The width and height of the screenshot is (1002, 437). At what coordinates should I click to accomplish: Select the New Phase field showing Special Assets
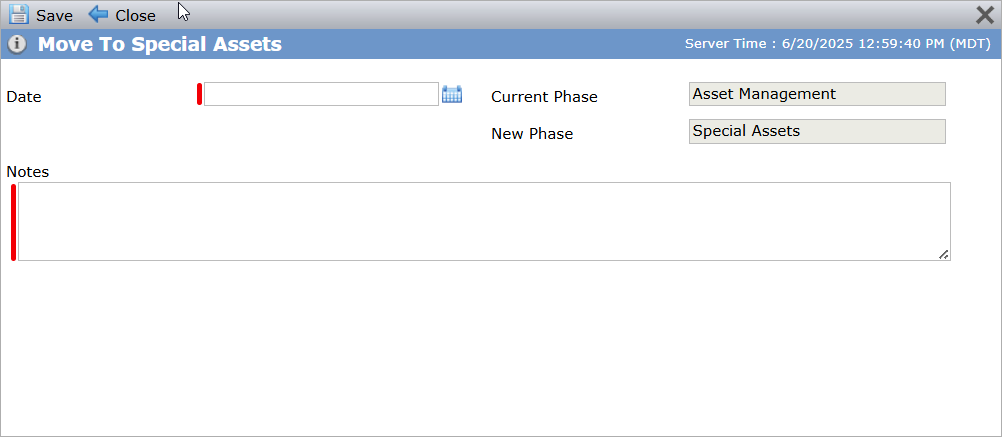coord(817,132)
